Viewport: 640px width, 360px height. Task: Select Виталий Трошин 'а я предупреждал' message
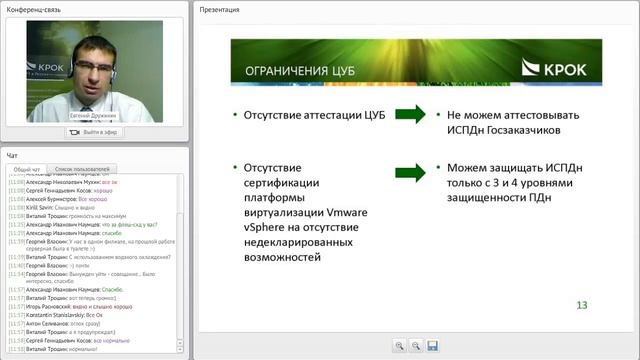point(62,333)
